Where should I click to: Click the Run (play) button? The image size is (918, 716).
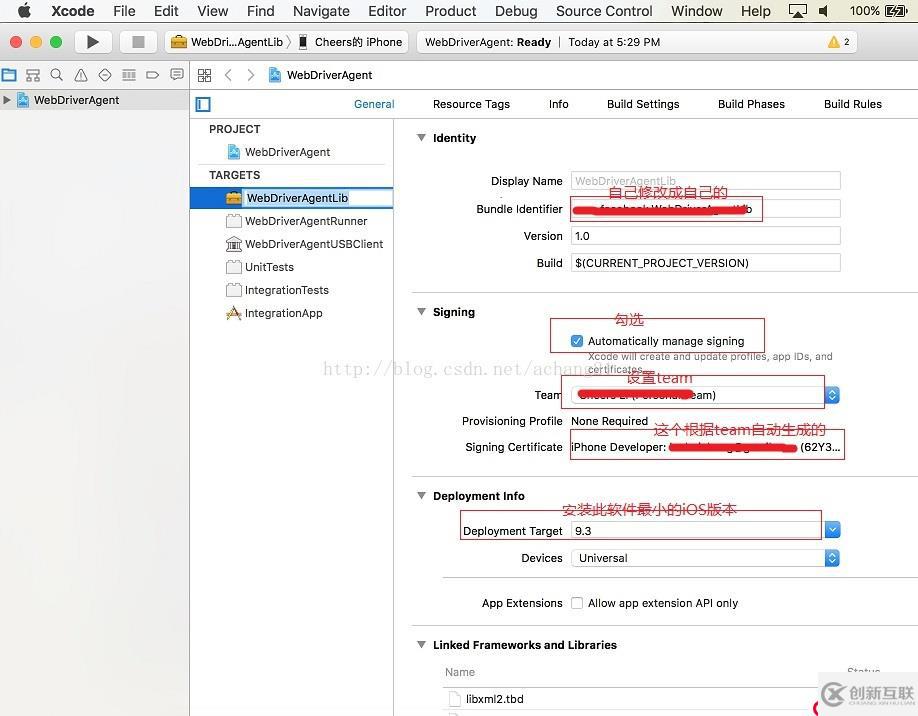point(93,42)
